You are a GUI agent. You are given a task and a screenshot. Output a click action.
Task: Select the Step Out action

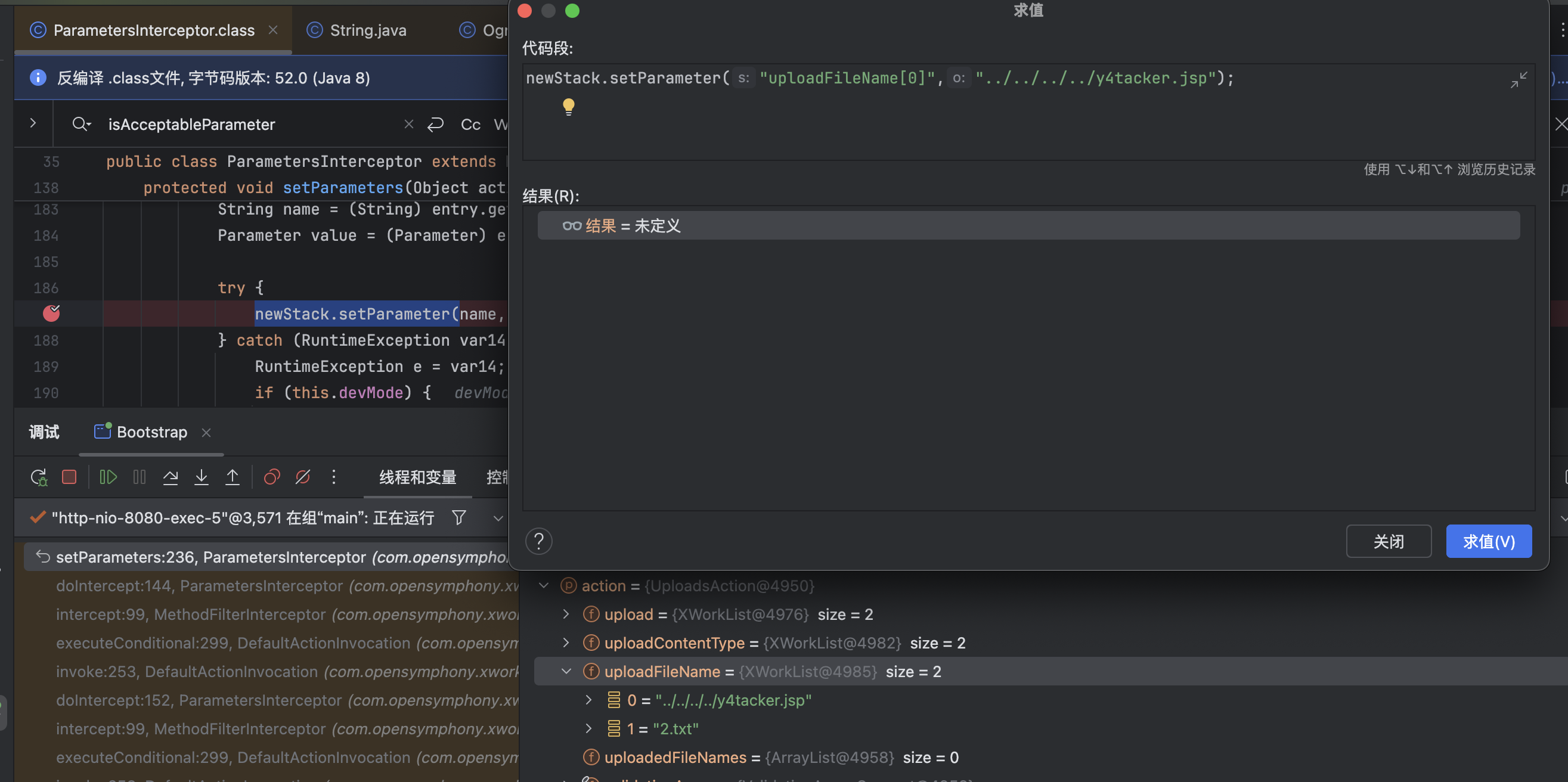(x=233, y=477)
